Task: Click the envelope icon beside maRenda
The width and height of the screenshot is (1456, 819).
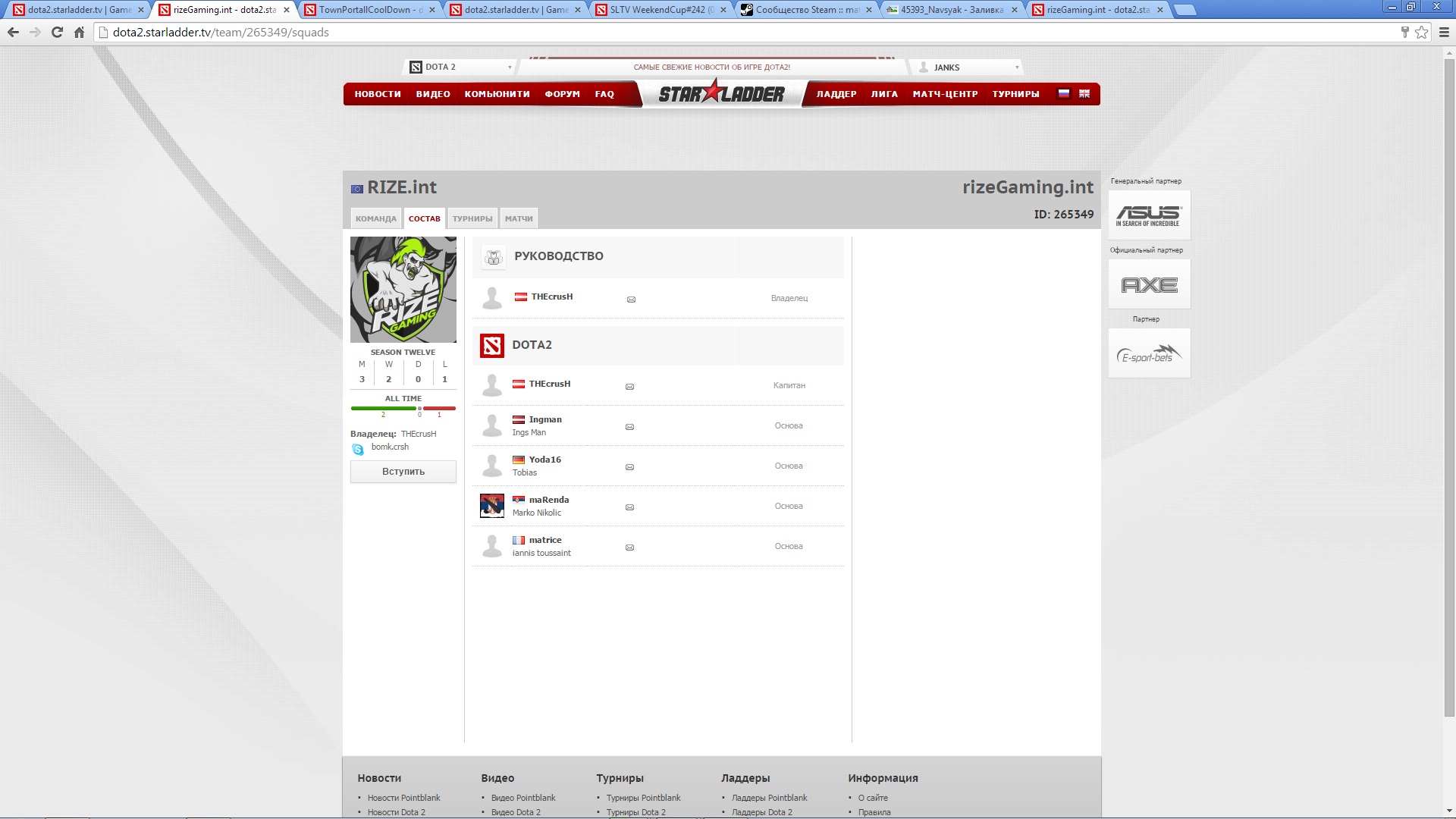Action: click(x=629, y=507)
